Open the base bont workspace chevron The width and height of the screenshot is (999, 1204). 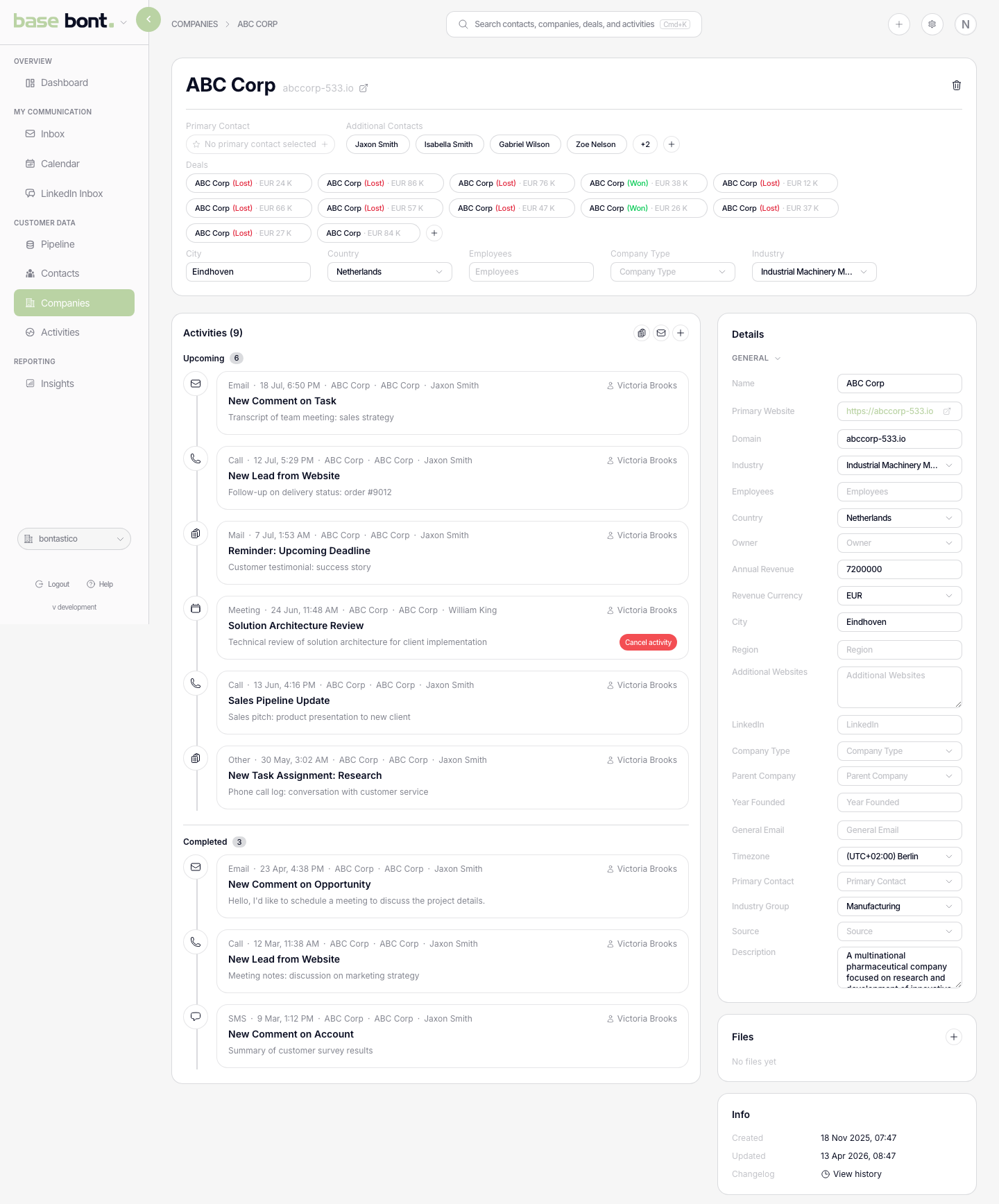click(x=123, y=22)
